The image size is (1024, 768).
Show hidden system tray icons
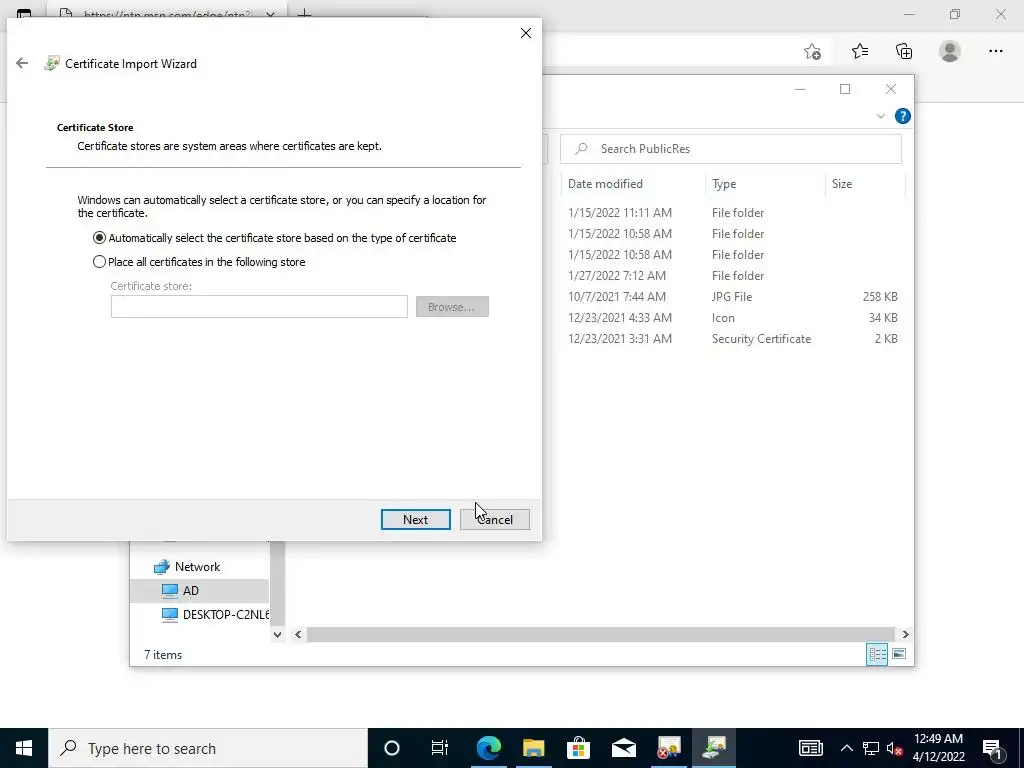coord(846,748)
